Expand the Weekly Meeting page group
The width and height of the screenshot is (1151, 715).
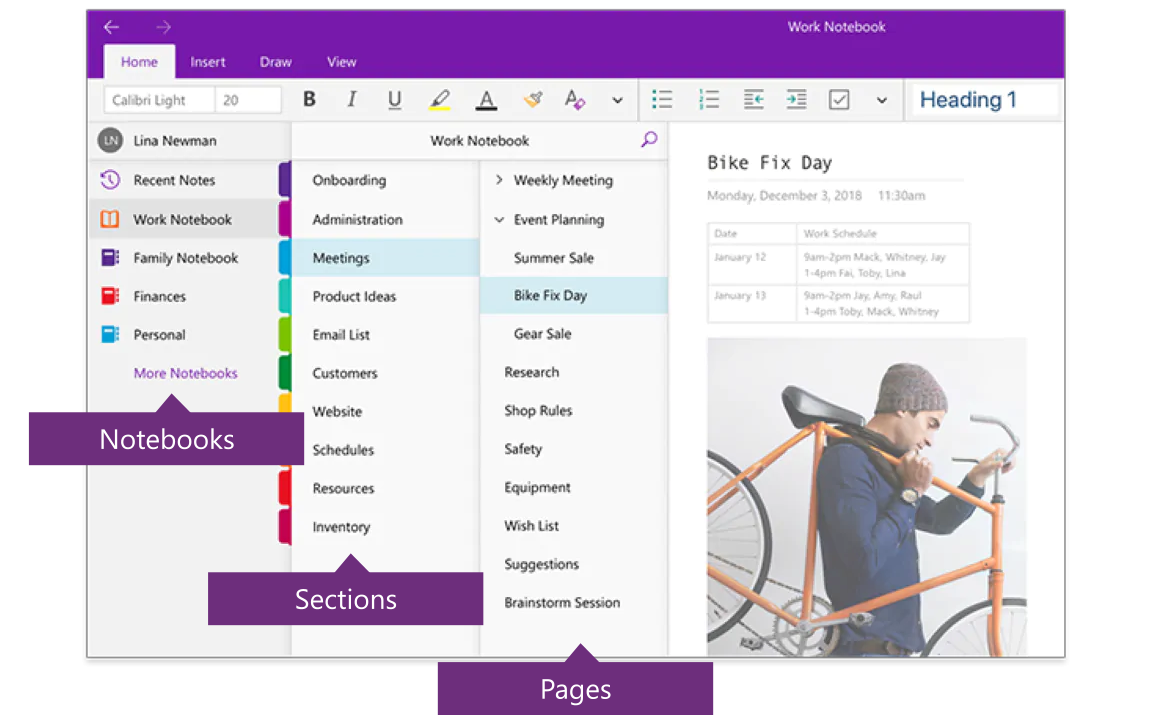[x=499, y=180]
